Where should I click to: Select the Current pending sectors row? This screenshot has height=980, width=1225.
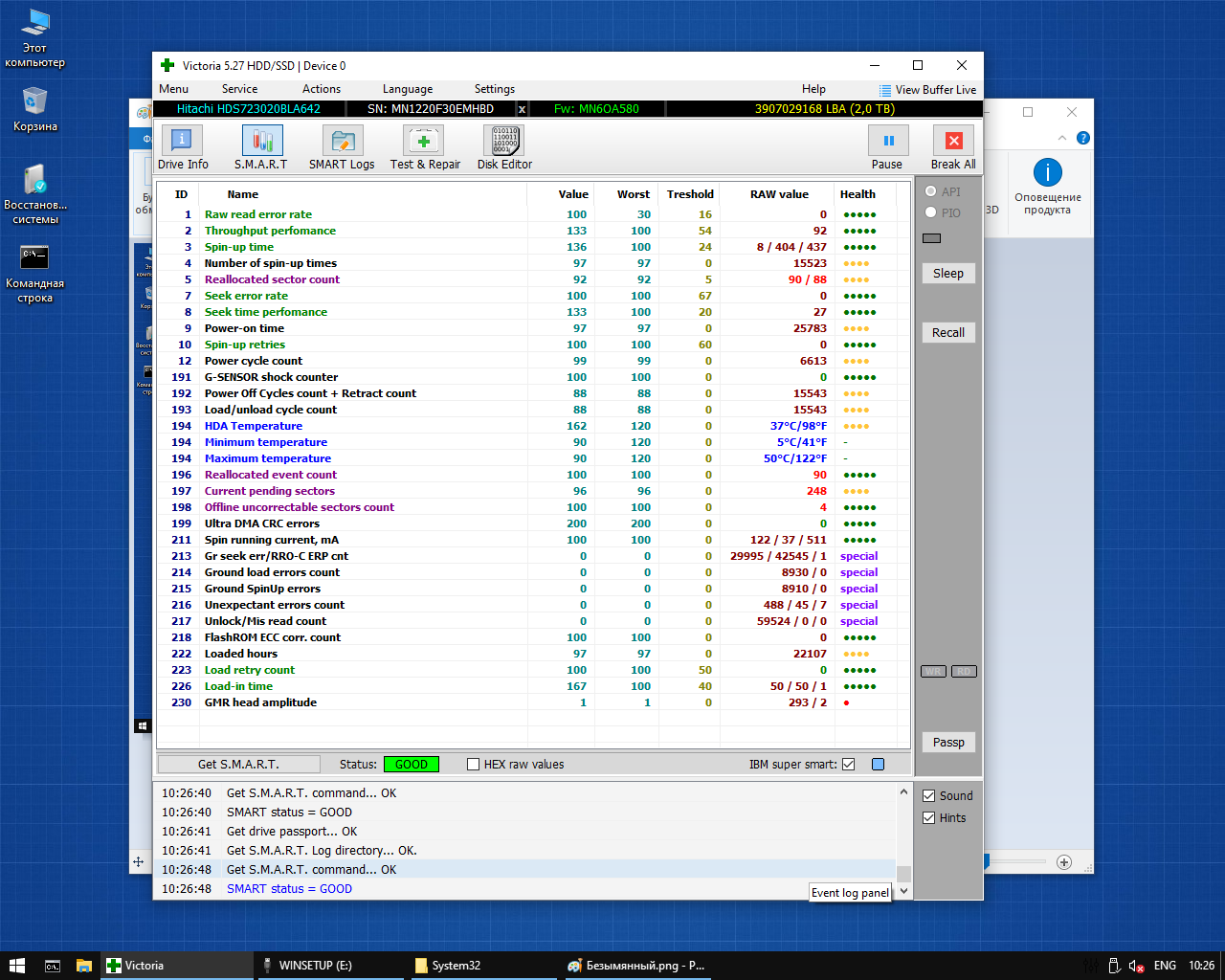coord(533,491)
